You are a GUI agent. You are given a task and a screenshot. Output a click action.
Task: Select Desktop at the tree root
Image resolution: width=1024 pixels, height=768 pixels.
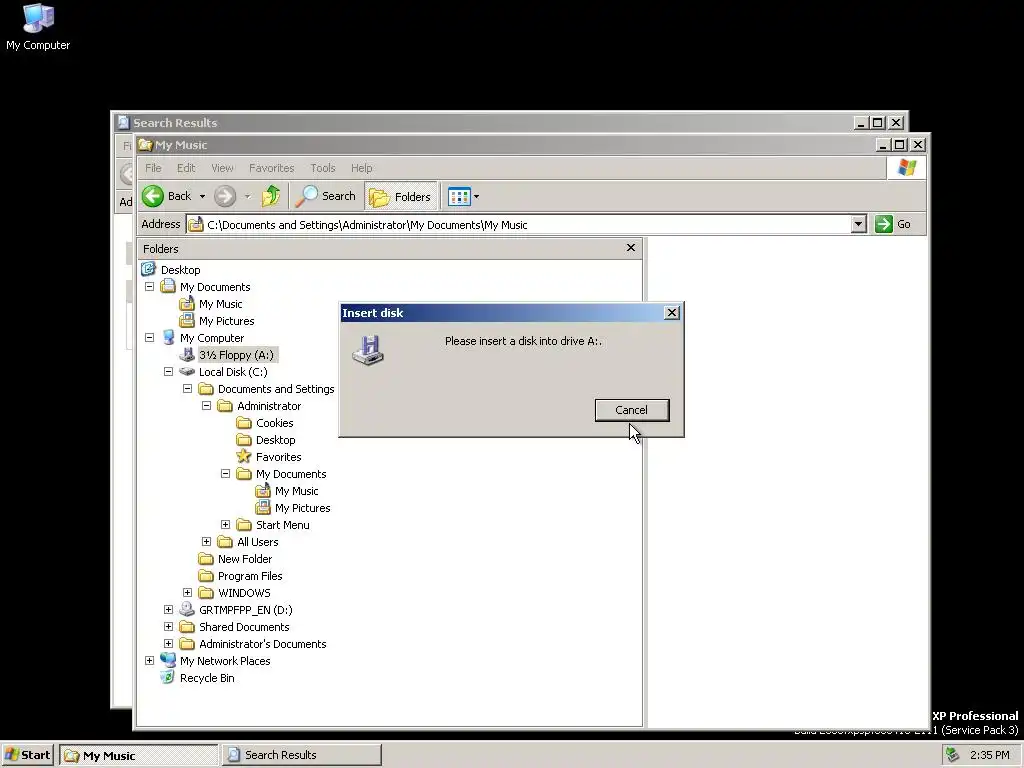180,270
